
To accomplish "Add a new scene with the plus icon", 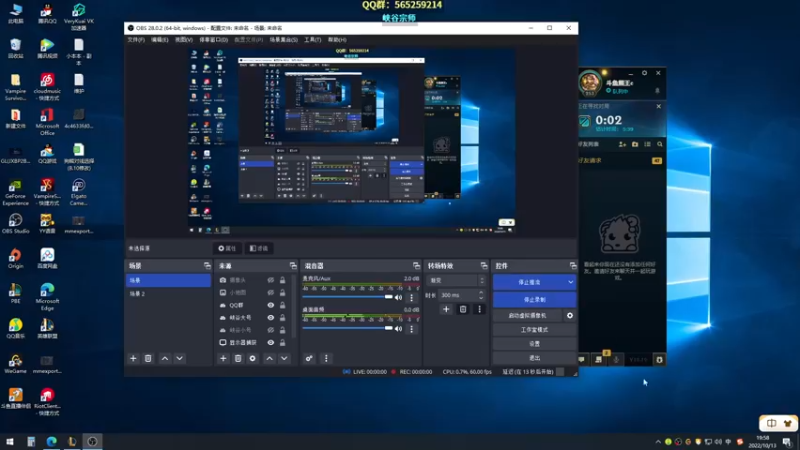I will point(133,358).
